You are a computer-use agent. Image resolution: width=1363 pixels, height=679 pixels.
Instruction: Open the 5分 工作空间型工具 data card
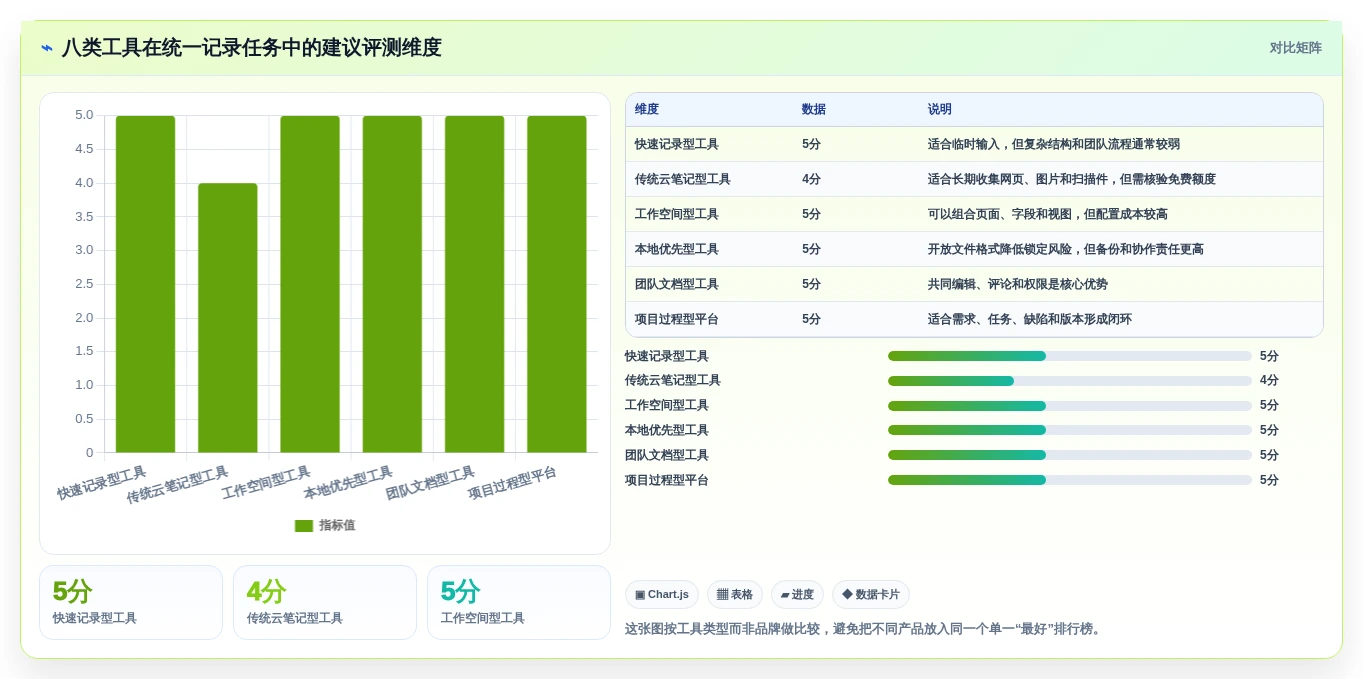click(x=519, y=602)
